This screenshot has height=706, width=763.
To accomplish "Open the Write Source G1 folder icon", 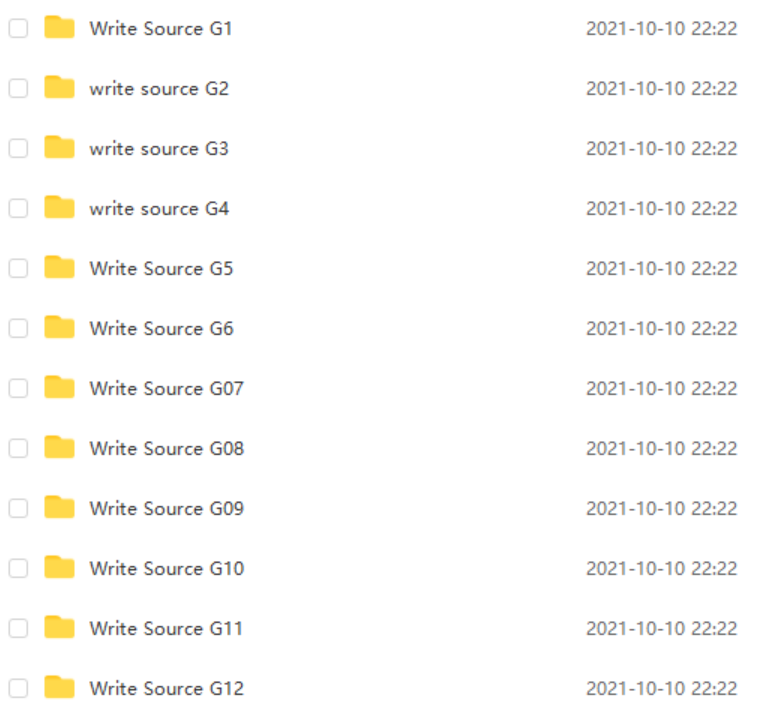I will (59, 27).
